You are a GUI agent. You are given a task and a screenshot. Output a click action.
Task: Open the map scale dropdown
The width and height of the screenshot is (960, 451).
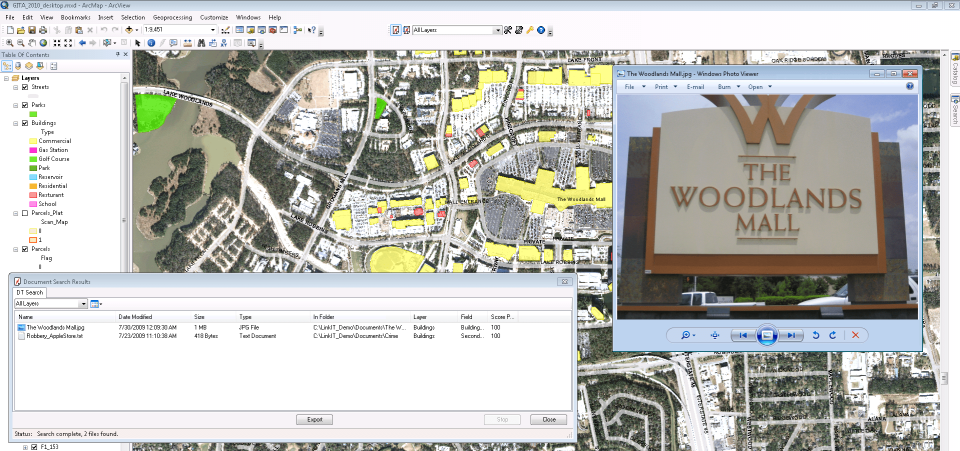coord(213,30)
